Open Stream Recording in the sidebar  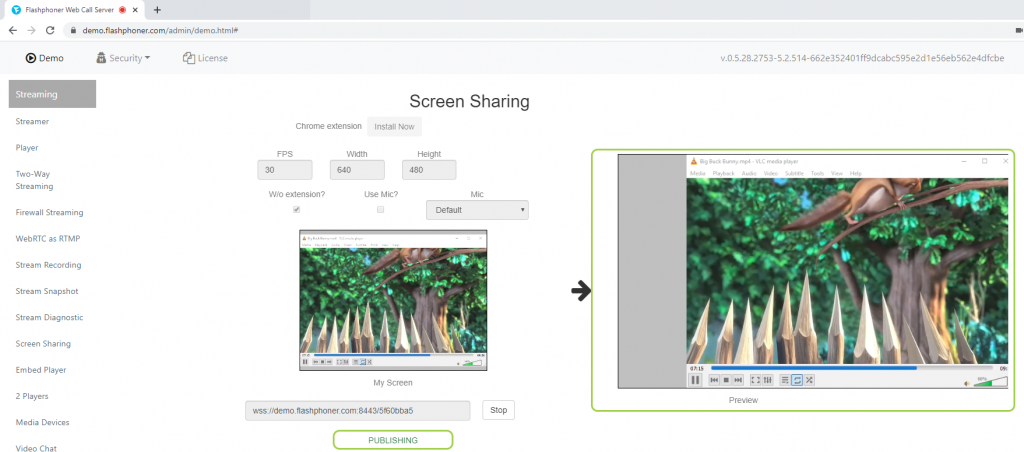[x=48, y=265]
